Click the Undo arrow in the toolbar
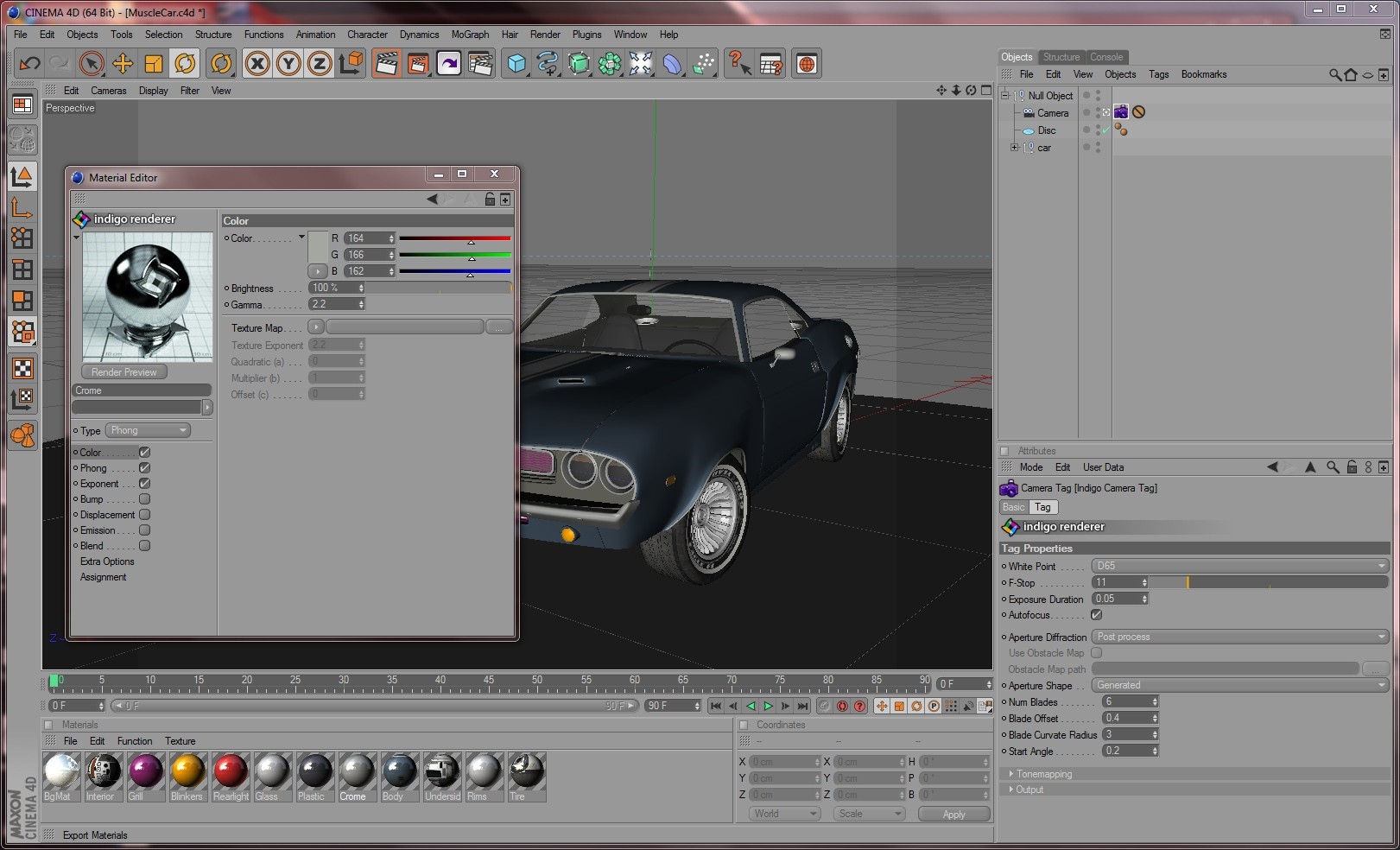Image resolution: width=1400 pixels, height=850 pixels. 29,64
